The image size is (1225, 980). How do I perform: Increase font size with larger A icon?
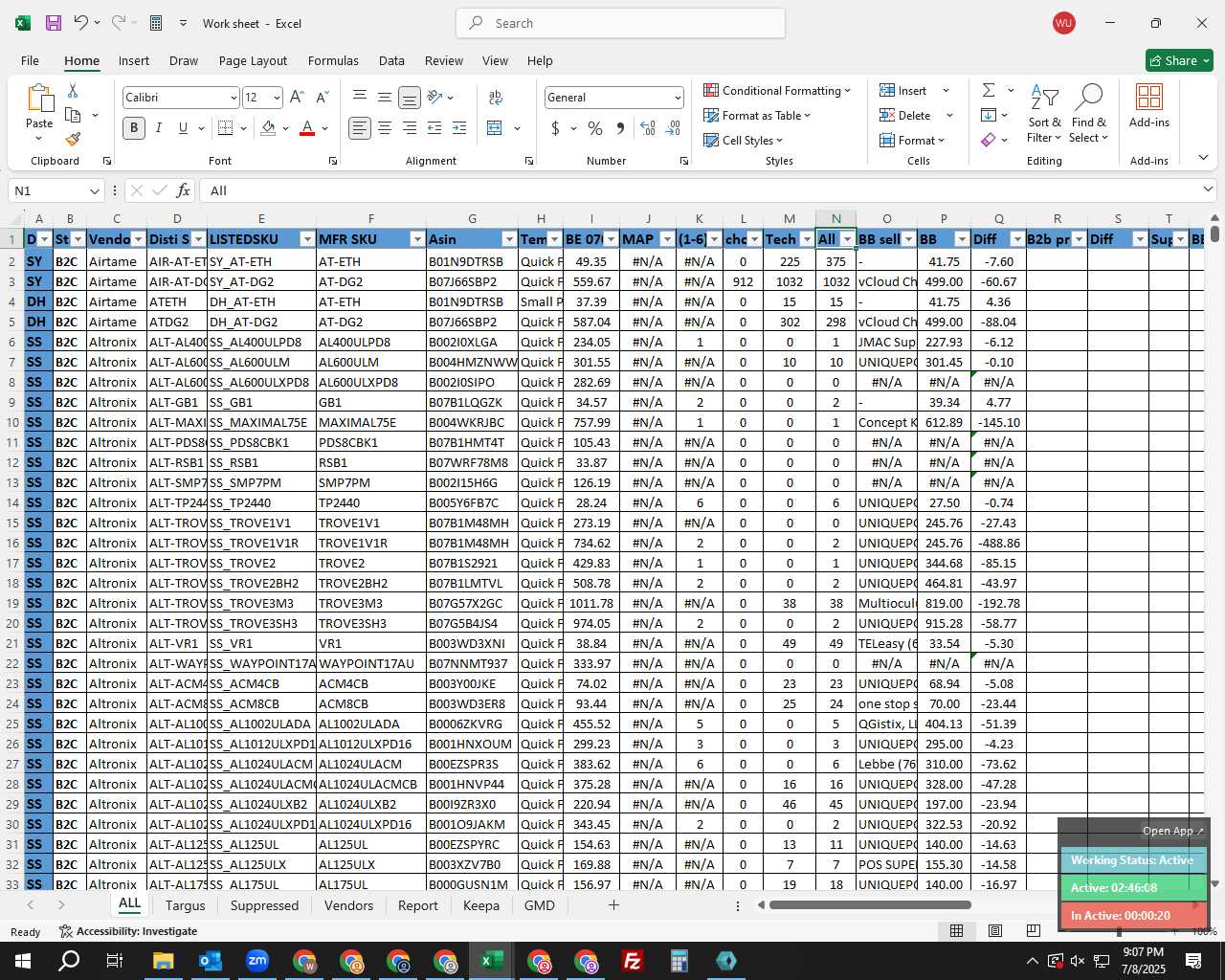point(297,97)
